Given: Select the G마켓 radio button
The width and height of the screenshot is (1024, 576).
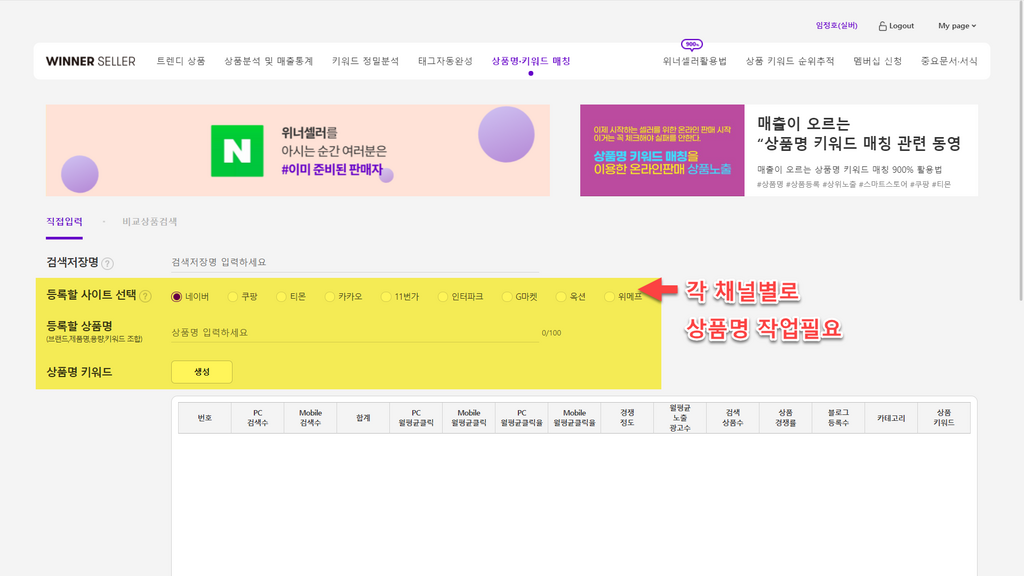Looking at the screenshot, I should 507,296.
